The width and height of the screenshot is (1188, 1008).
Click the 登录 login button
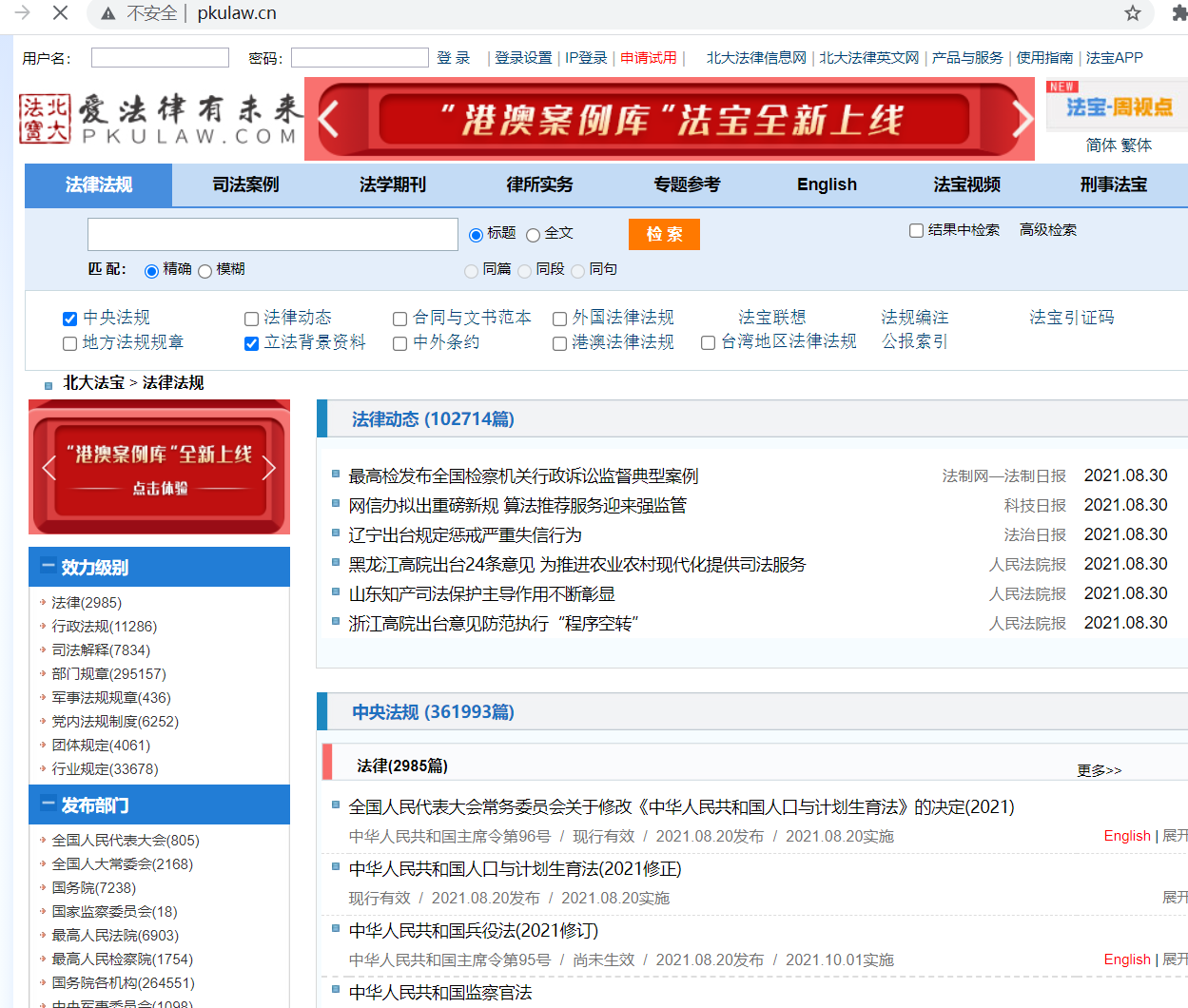click(x=454, y=58)
